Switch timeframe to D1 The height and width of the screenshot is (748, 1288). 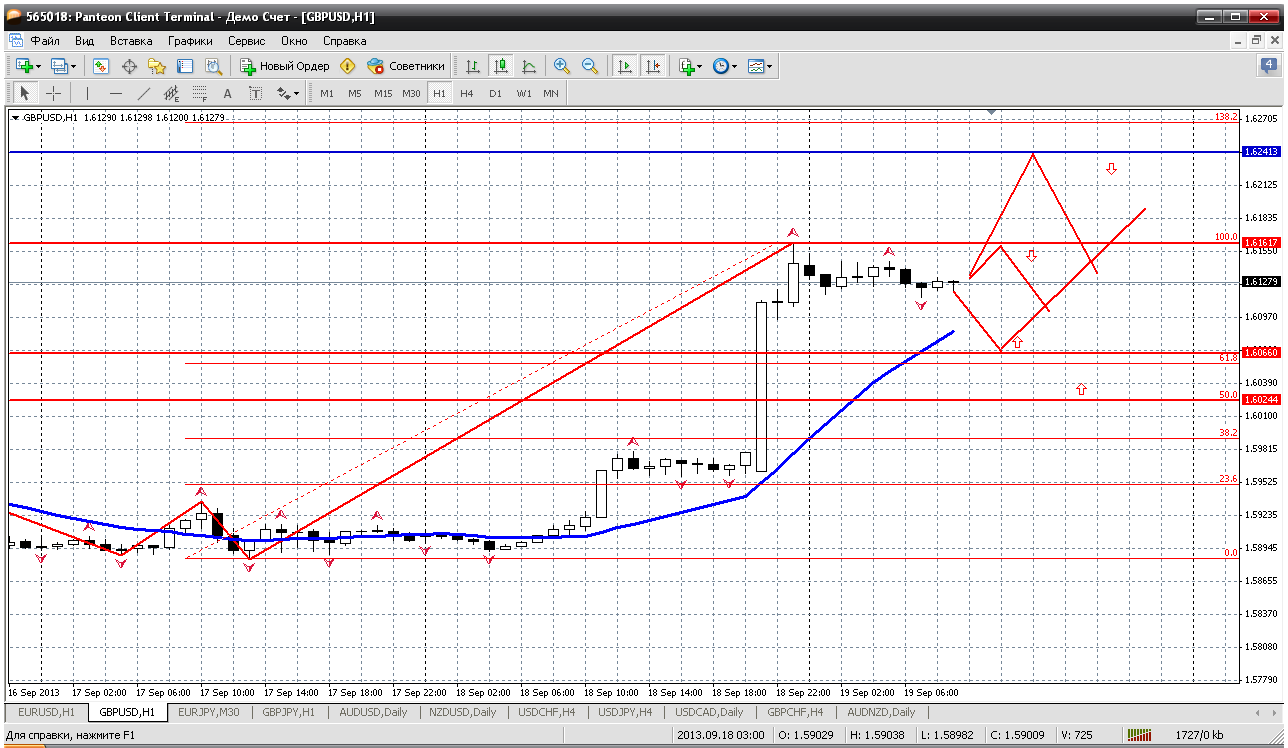495,93
